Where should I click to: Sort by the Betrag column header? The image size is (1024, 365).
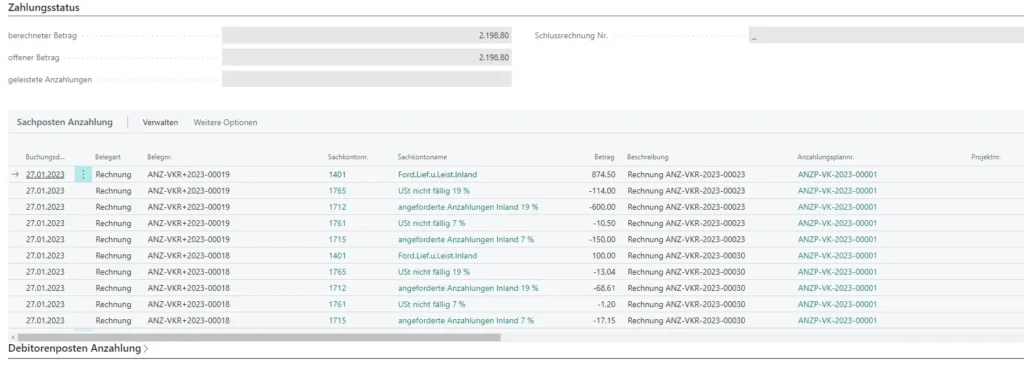click(604, 157)
